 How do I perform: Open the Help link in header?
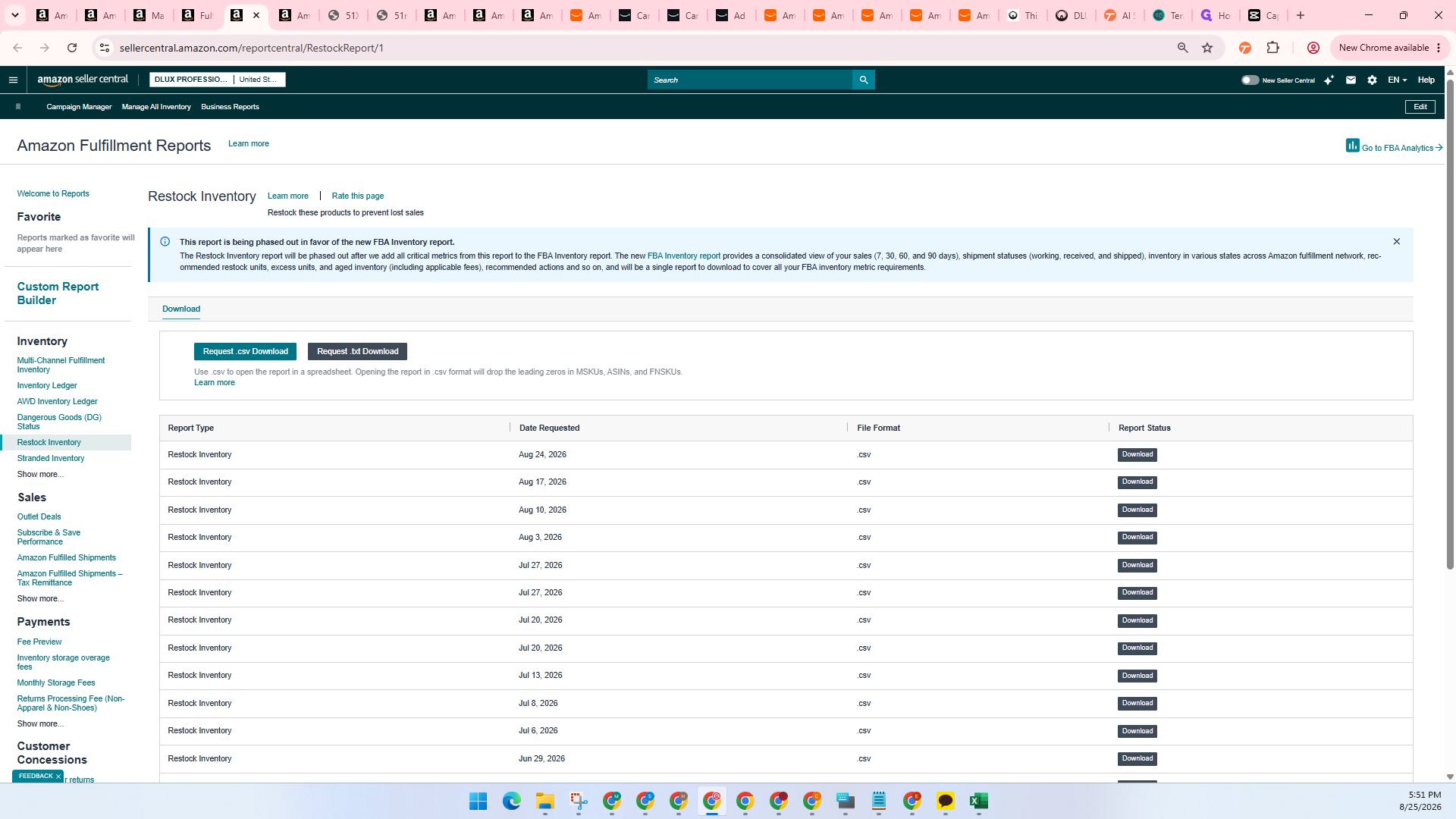pyautogui.click(x=1426, y=80)
